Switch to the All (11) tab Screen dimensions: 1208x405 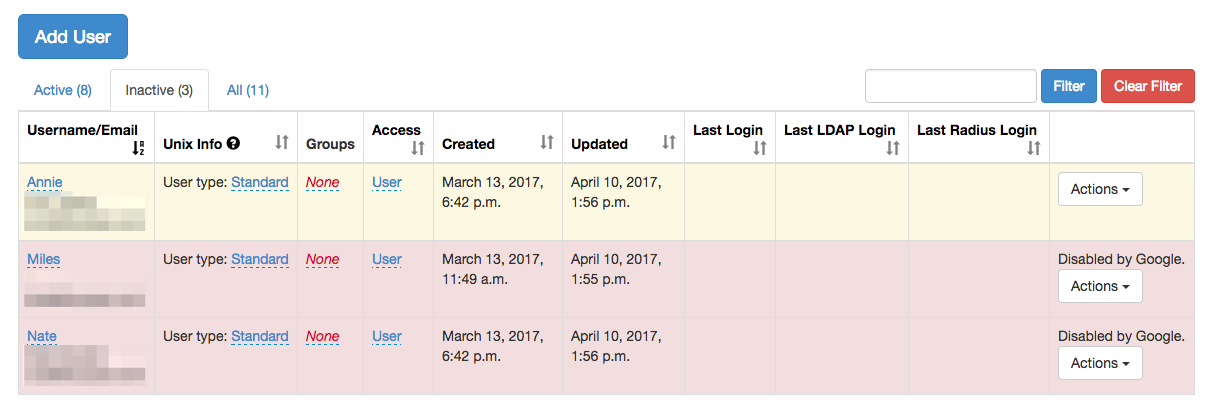coord(247,90)
